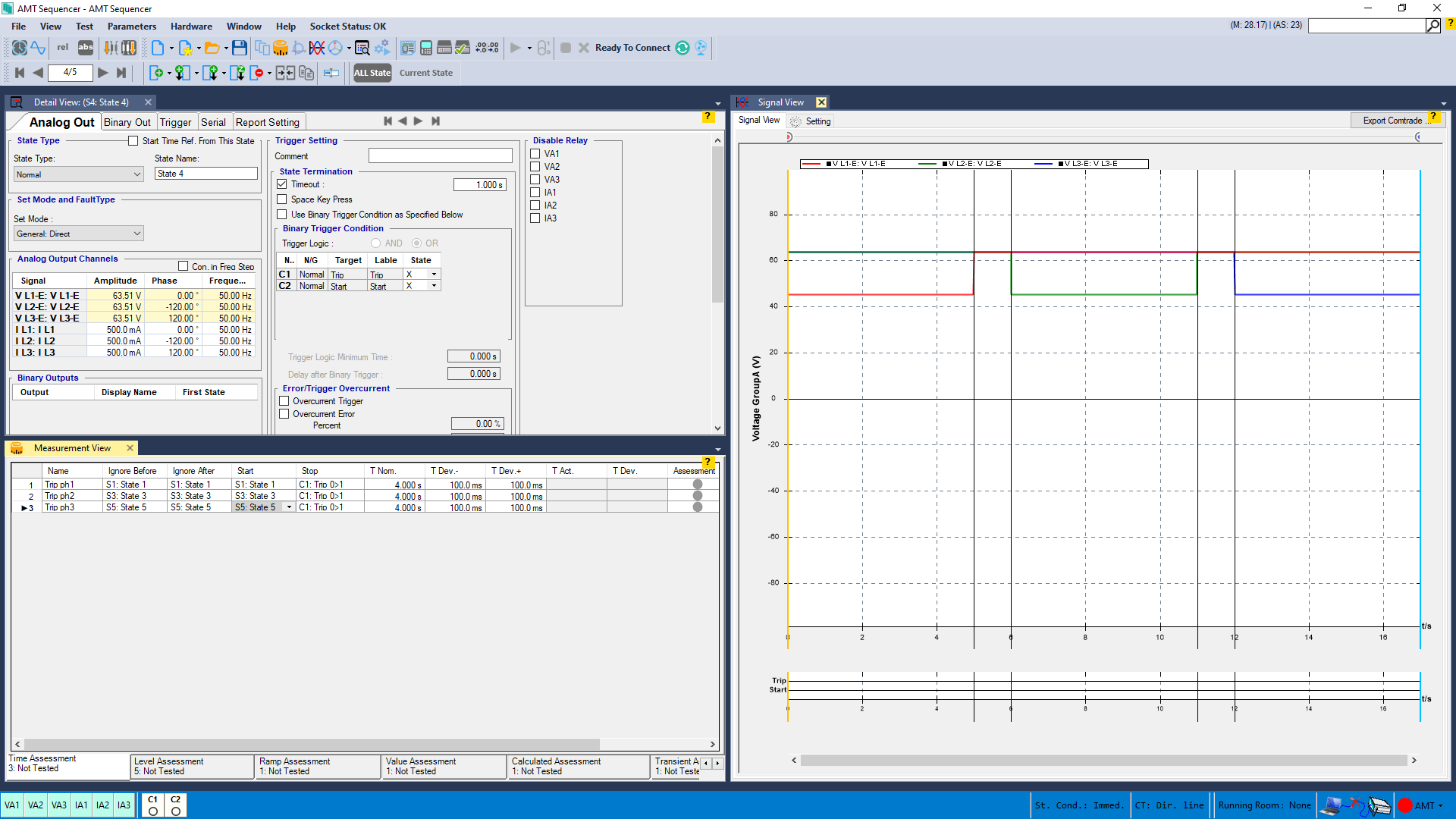Click the calculator toolbar icon
Viewport: 1456px width, 819px height.
pyautogui.click(x=426, y=49)
